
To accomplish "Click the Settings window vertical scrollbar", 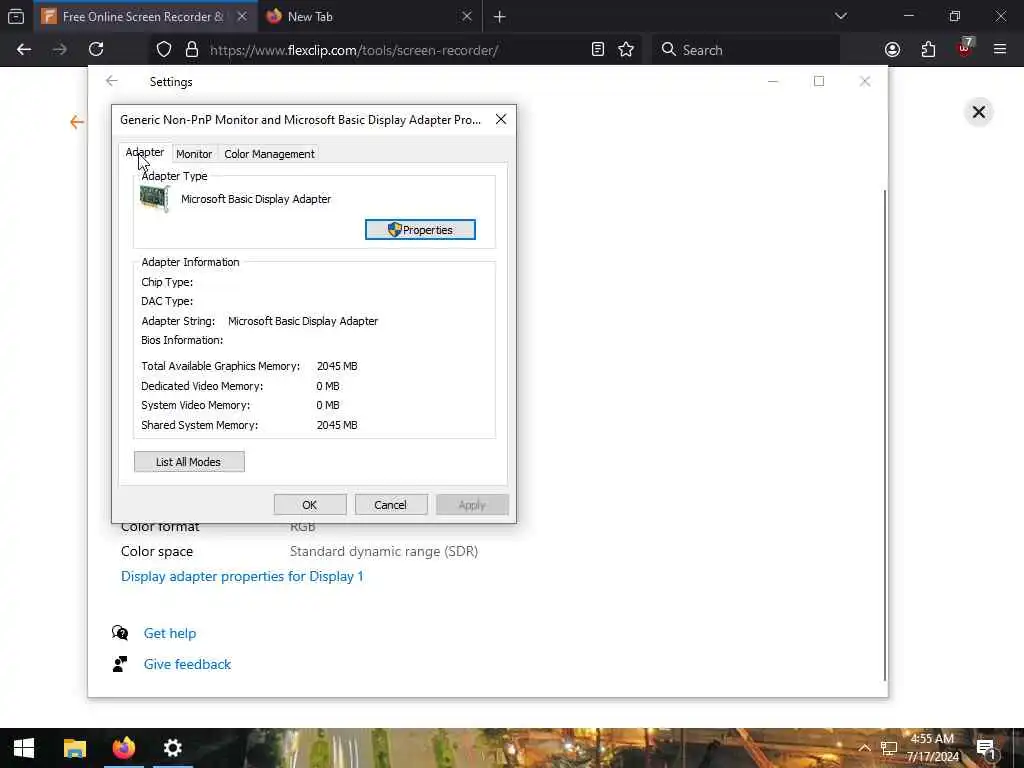I will coord(885,436).
